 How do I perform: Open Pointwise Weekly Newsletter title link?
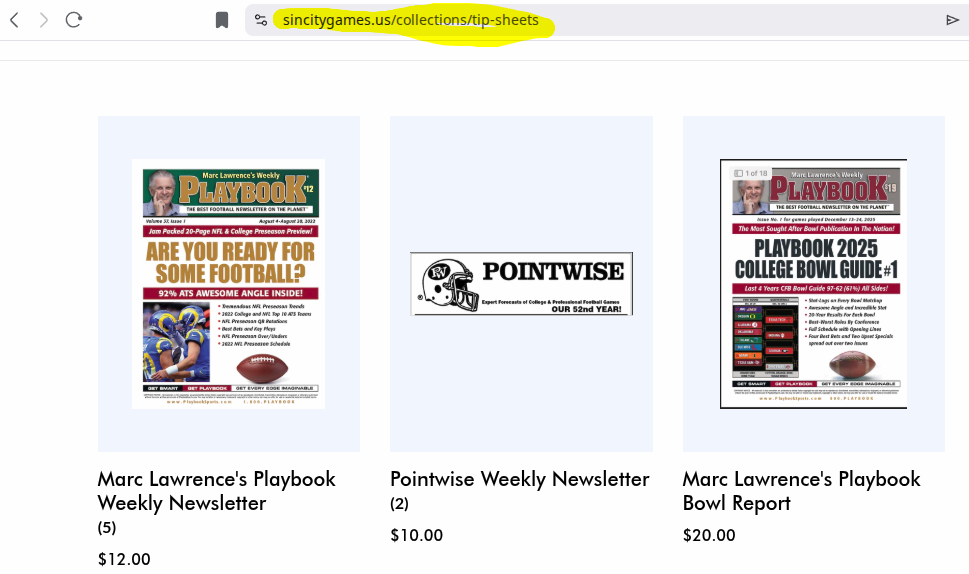point(519,479)
